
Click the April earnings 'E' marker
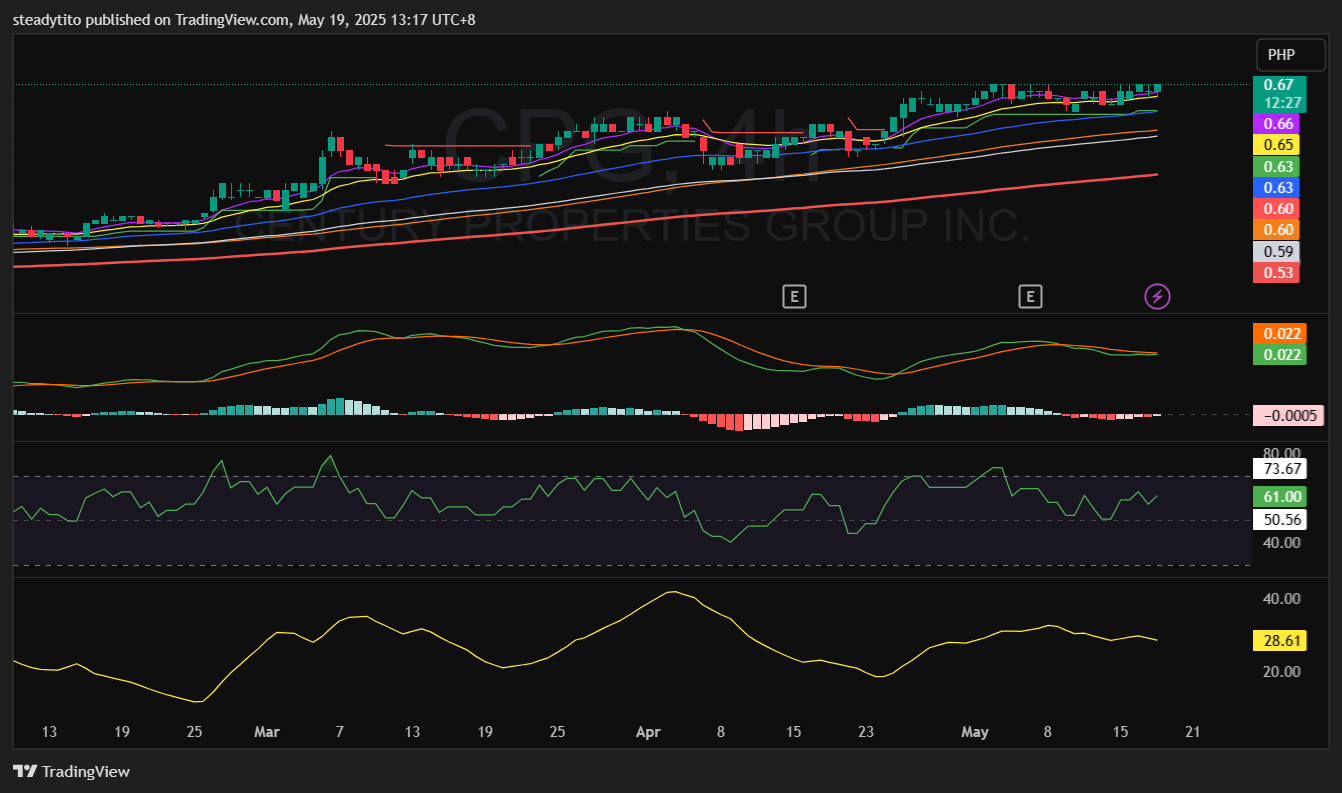coord(794,296)
